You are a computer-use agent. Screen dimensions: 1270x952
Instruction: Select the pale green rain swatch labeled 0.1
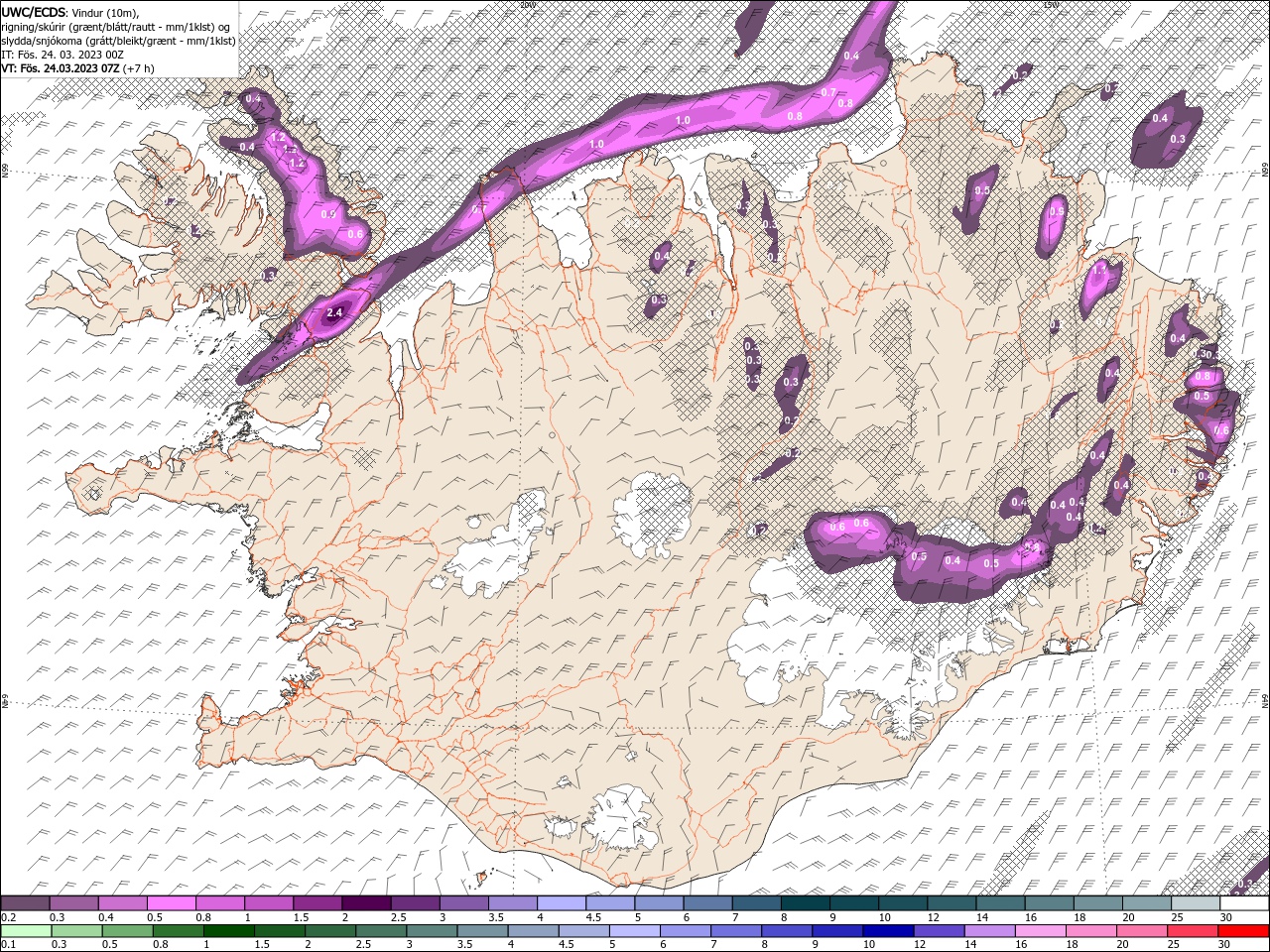(x=26, y=930)
